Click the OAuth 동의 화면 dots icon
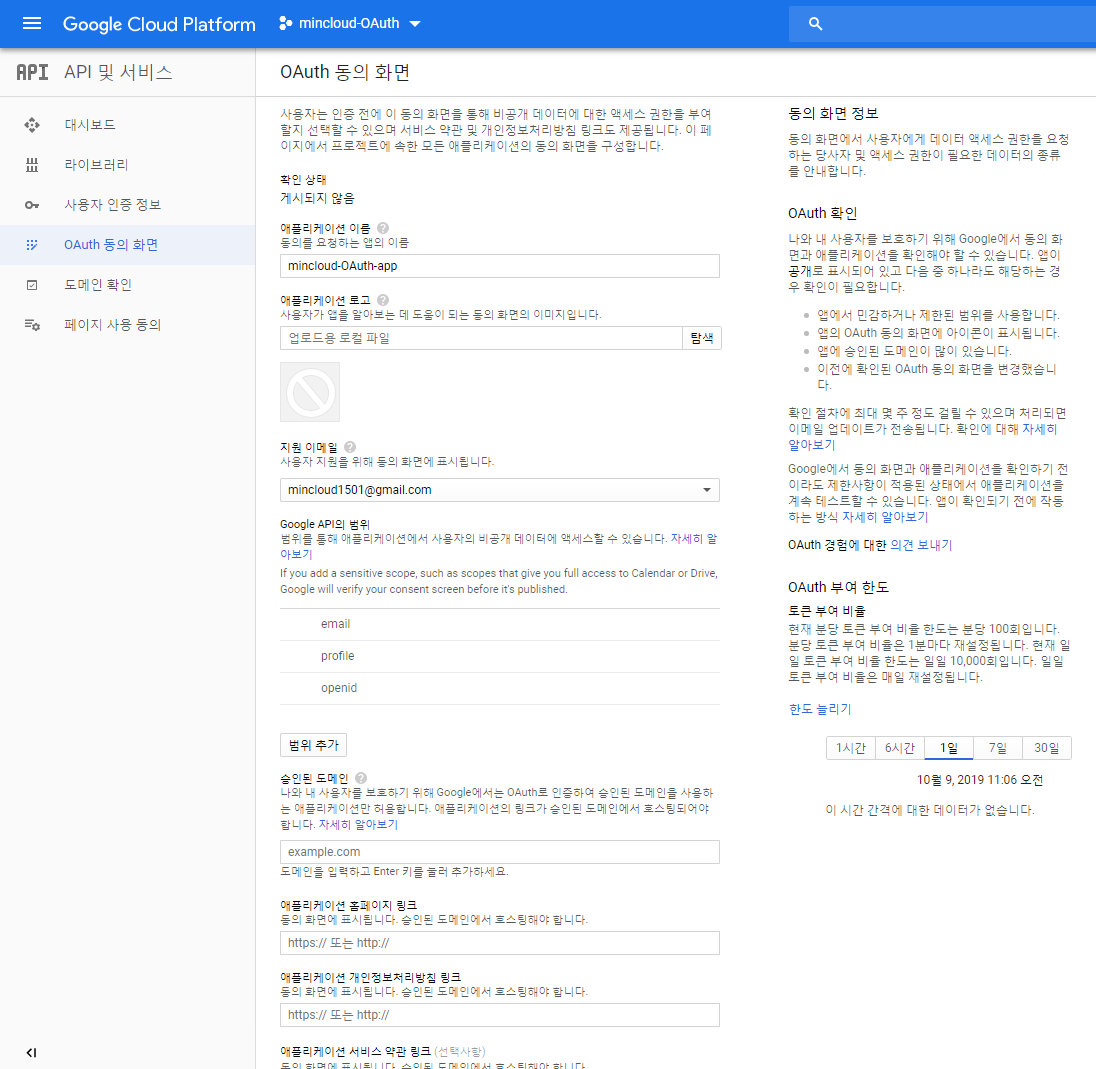Screen dimensions: 1096x1069 click(x=32, y=245)
